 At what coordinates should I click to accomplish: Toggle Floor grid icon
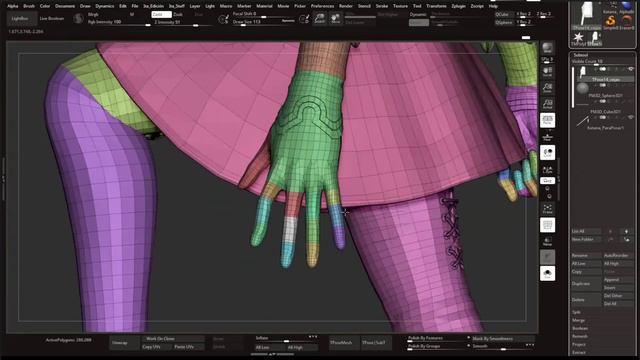547,137
